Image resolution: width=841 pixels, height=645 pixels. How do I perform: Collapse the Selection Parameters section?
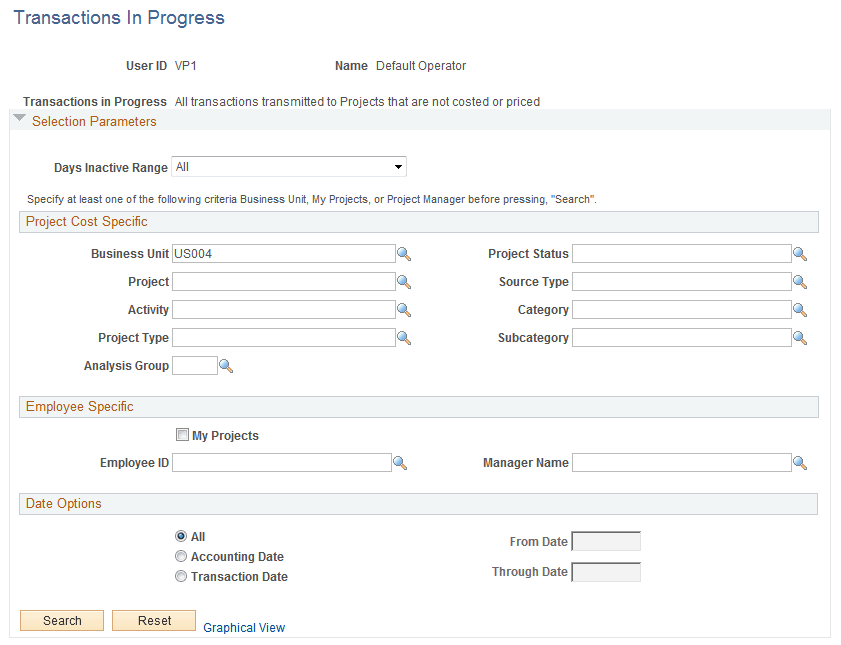[x=19, y=119]
